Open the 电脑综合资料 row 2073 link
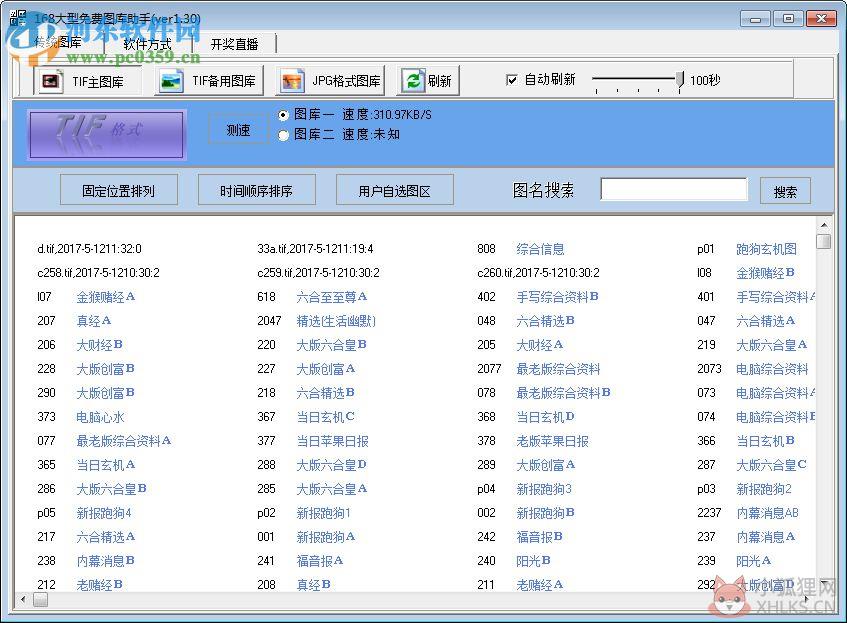Viewport: 847px width, 623px height. 772,369
